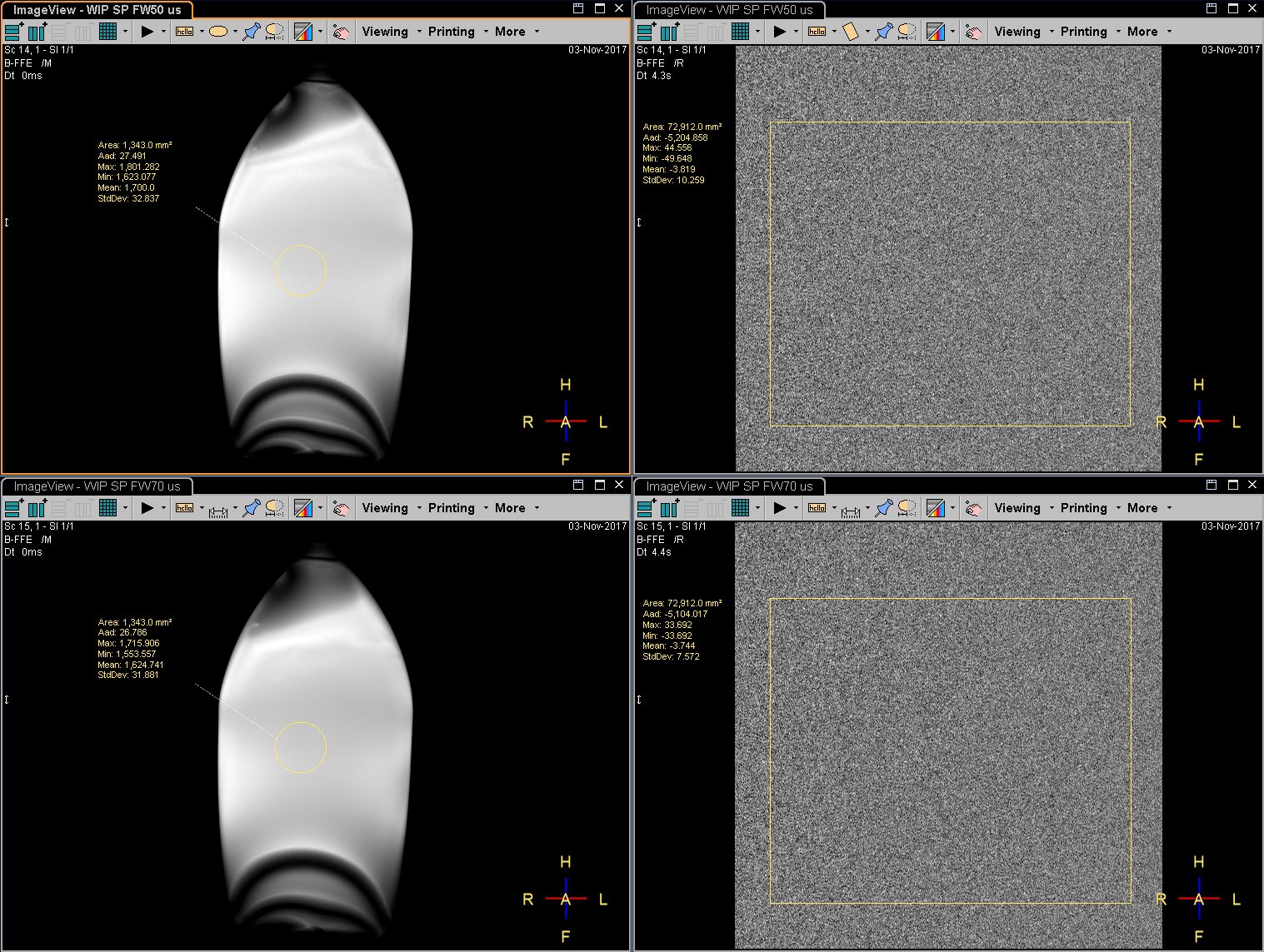Screen dimensions: 1264x952
Task: Click the add-column layout icon in the top-right viewer
Action: [x=670, y=32]
